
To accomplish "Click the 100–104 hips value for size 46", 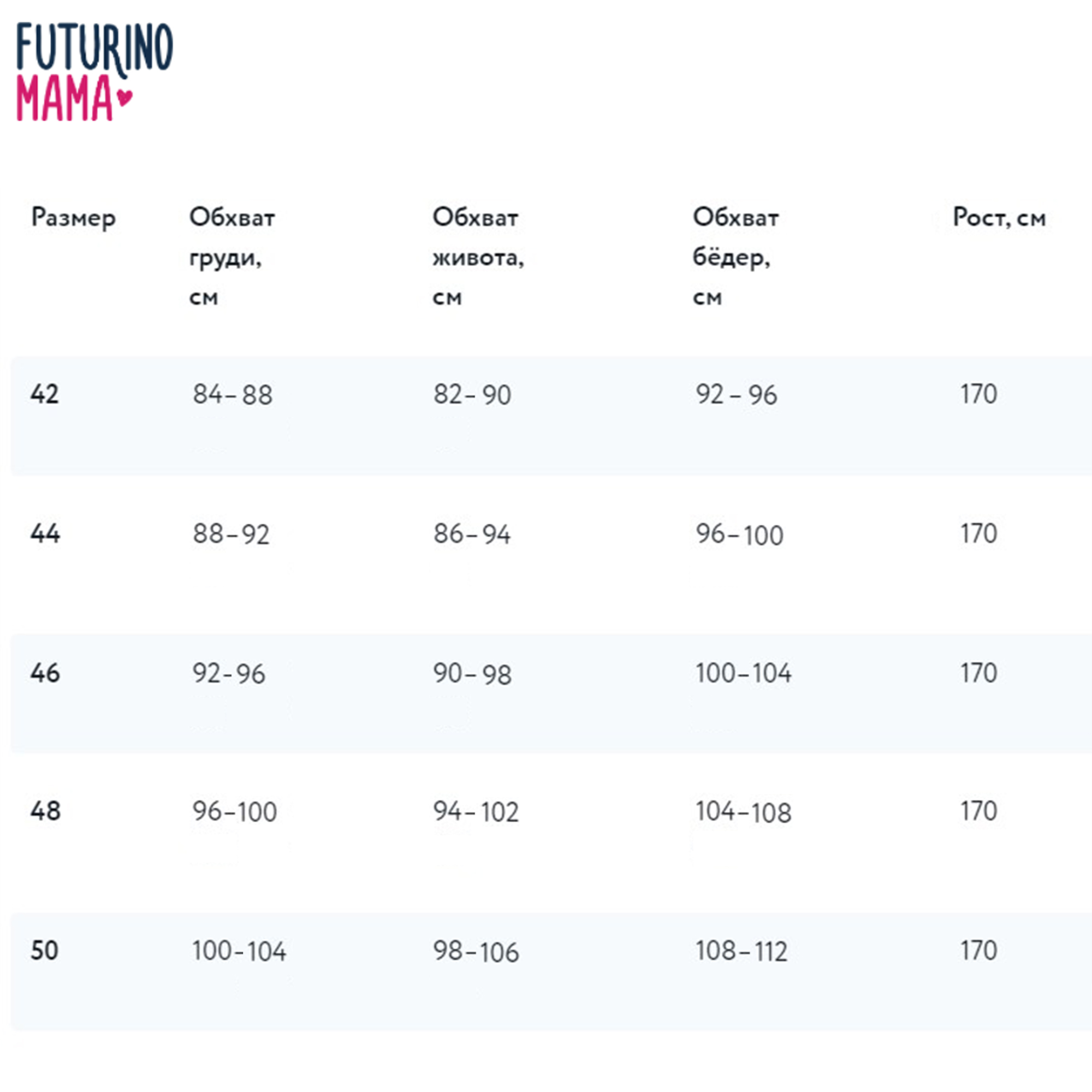I will (x=743, y=673).
